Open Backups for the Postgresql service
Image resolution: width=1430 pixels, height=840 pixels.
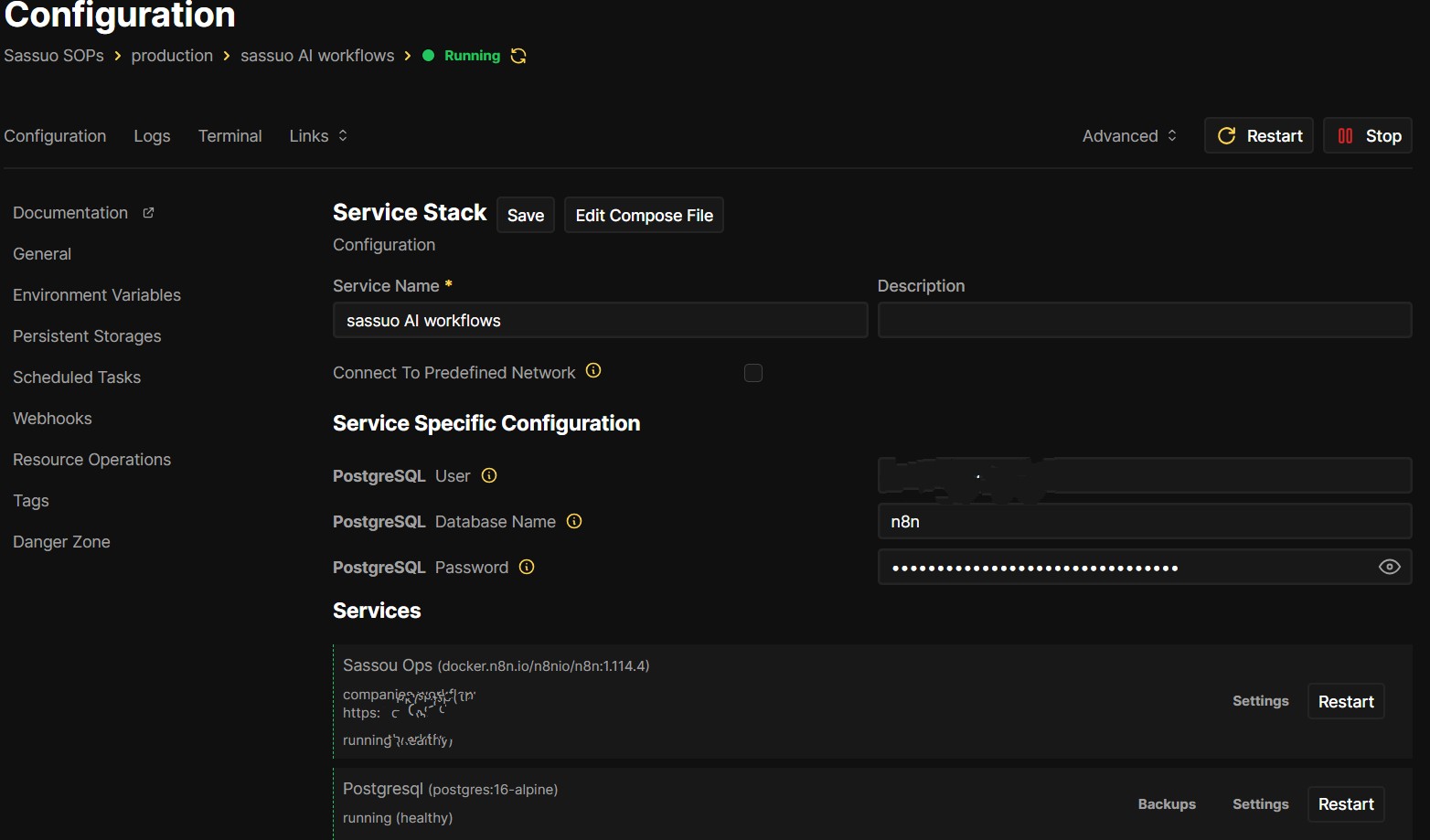coord(1167,804)
